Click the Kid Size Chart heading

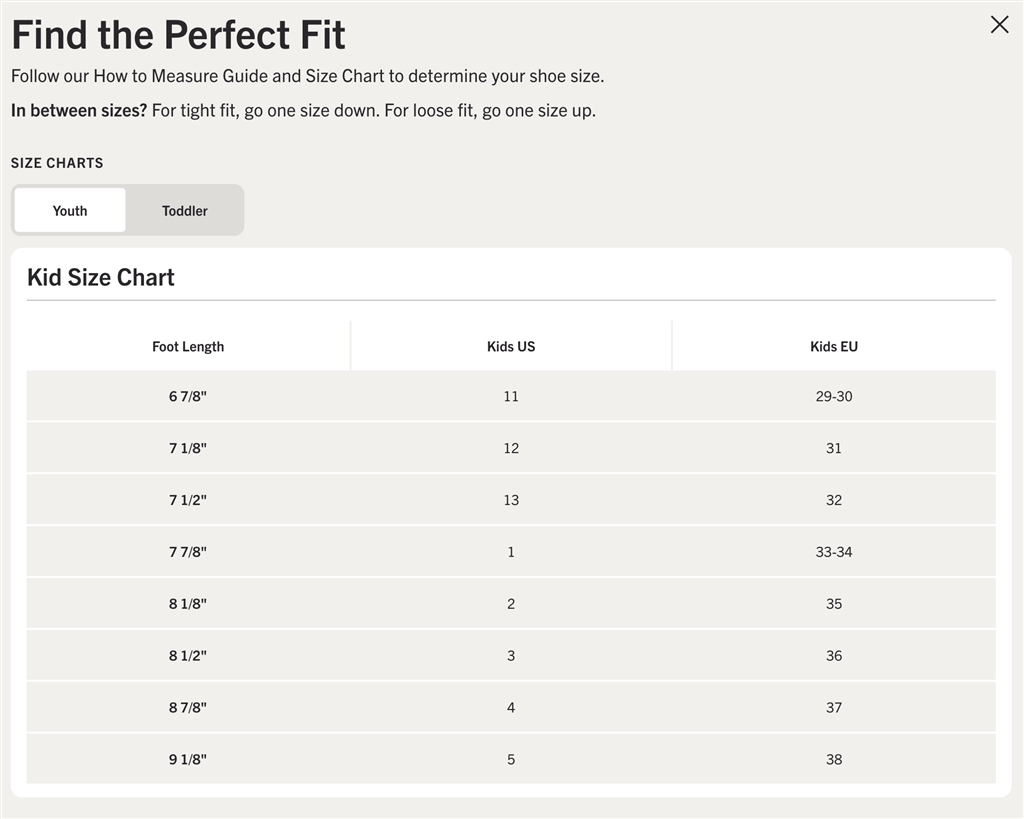(x=101, y=278)
